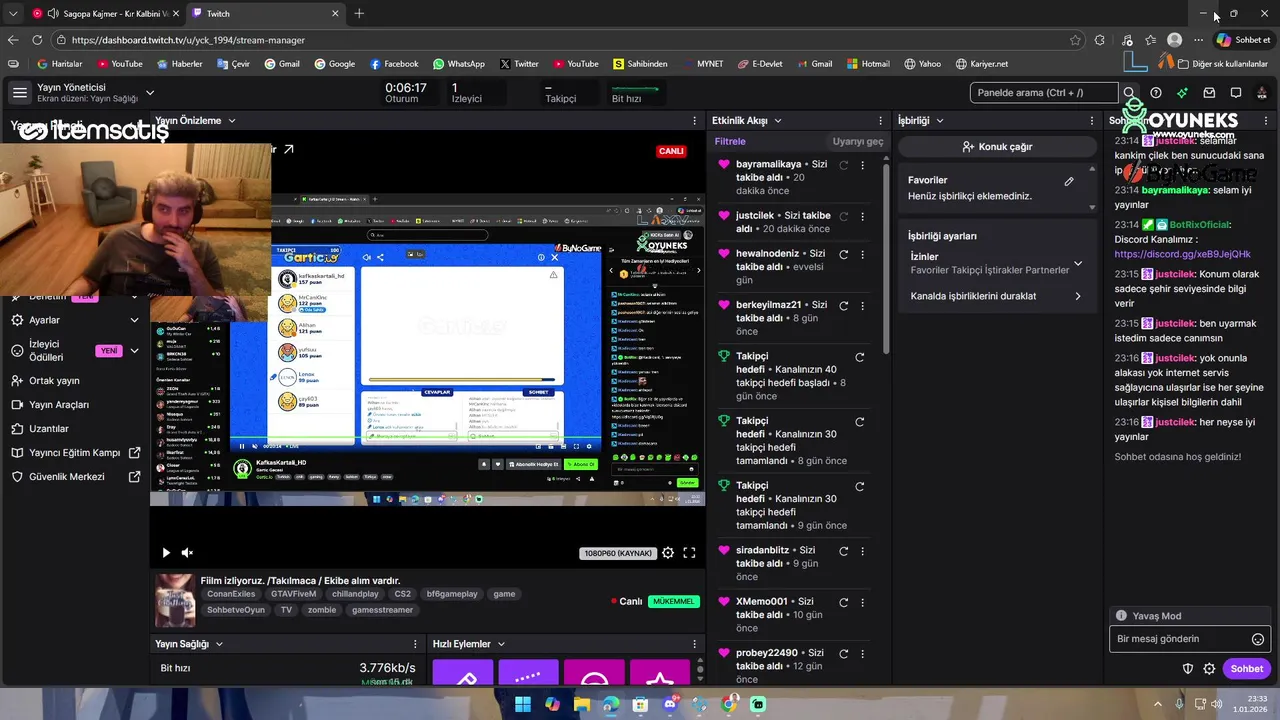Expand the Etkinlik Akışı panel dropdown

[x=777, y=121]
